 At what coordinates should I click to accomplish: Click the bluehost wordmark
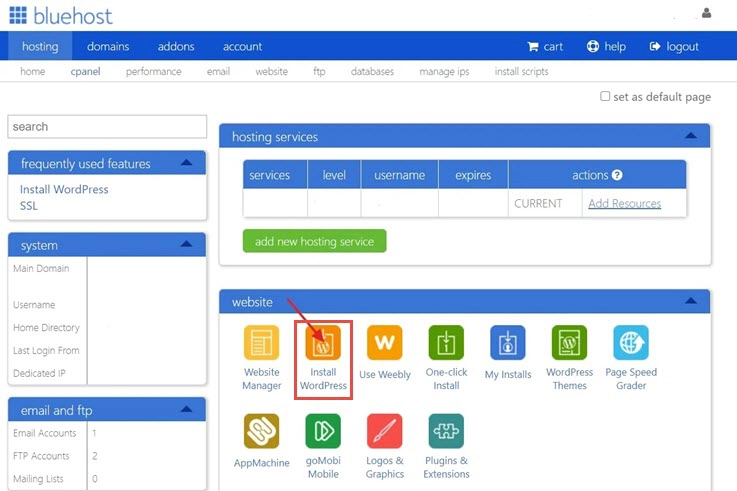73,16
